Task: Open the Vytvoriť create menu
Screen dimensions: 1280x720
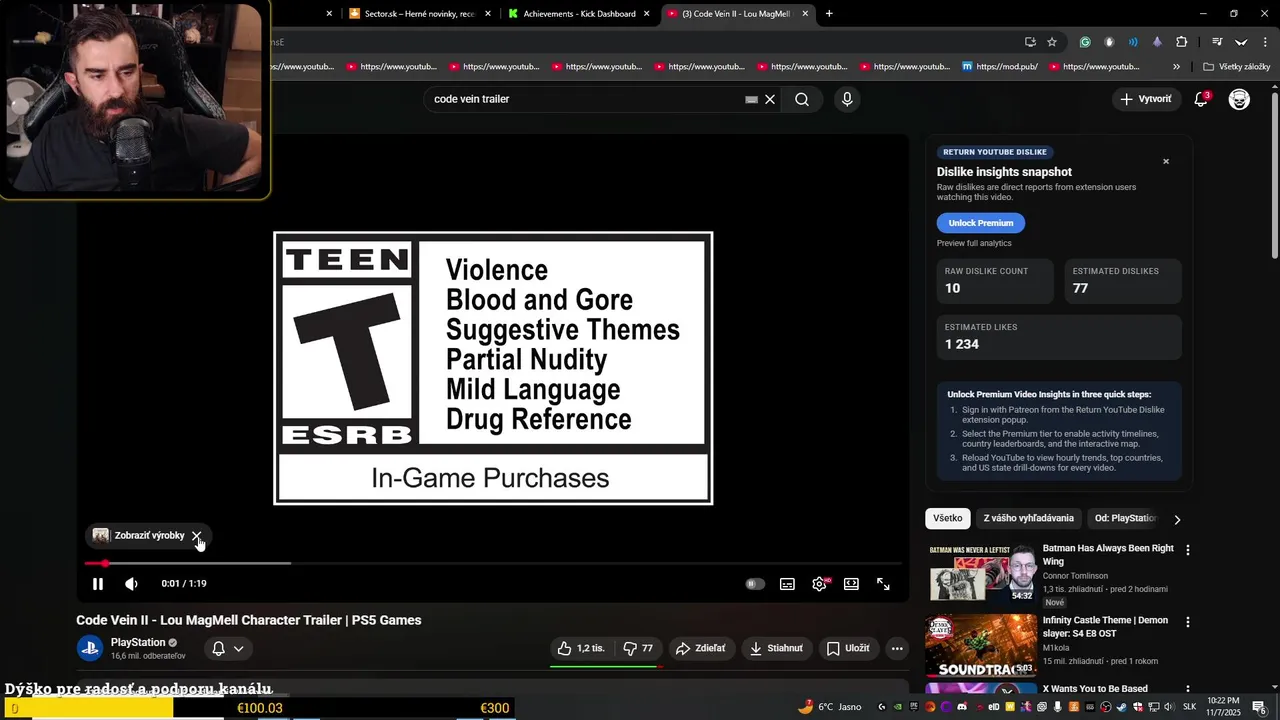Action: coord(1146,99)
